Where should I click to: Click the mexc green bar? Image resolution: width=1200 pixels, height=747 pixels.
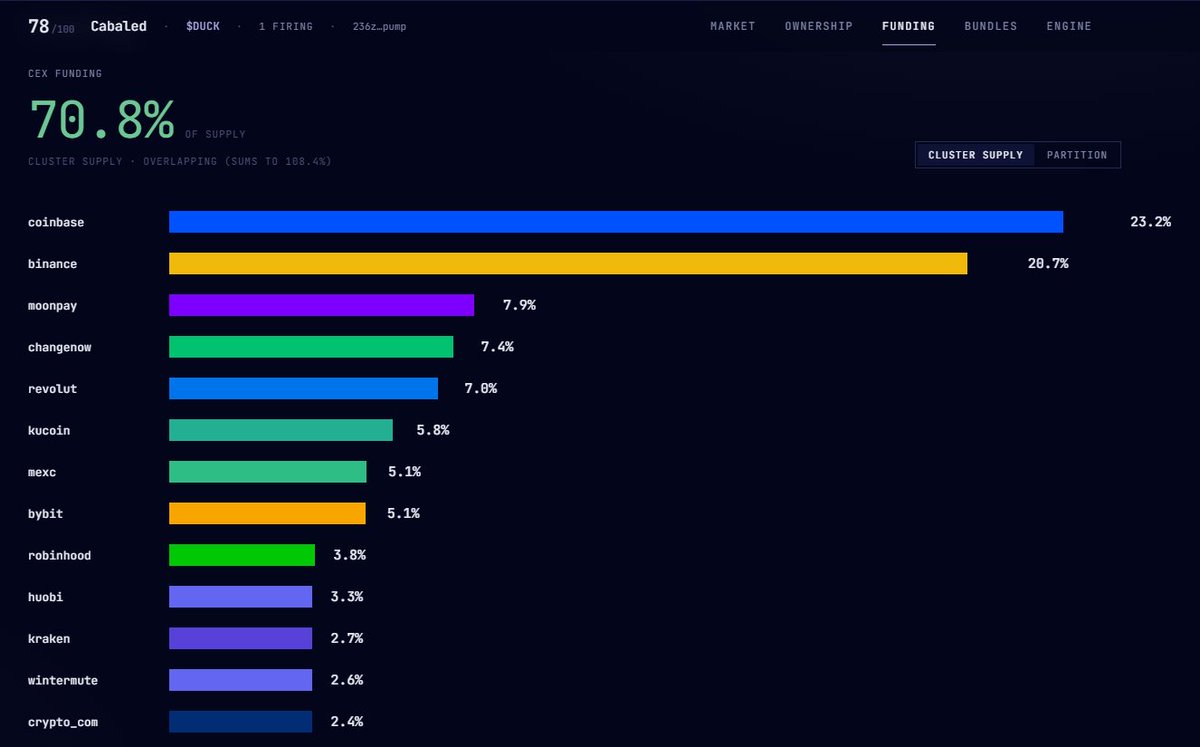[268, 472]
